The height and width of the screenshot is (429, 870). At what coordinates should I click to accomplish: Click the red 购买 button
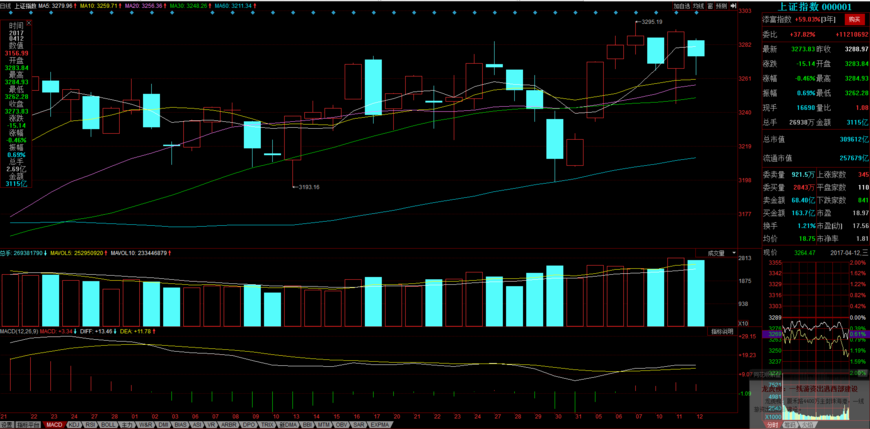854,19
